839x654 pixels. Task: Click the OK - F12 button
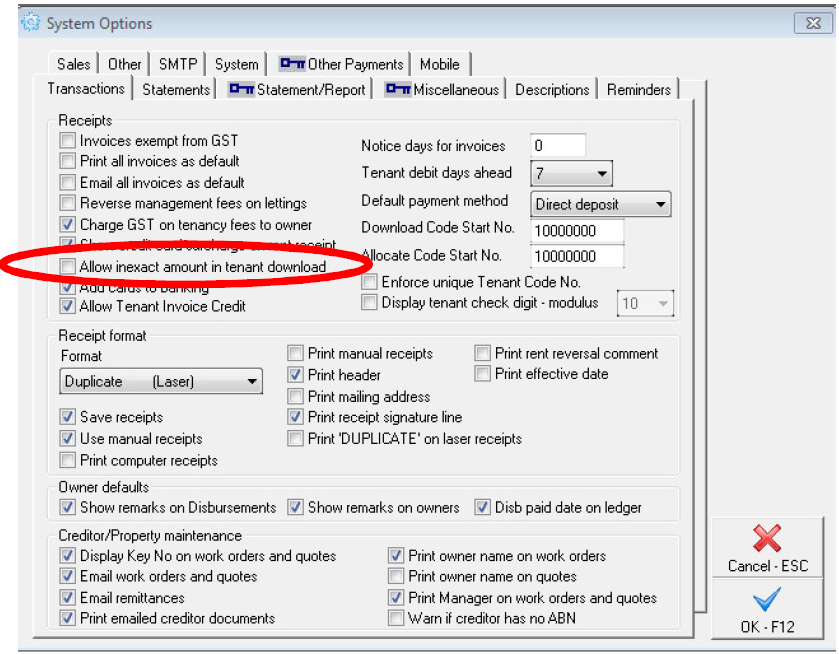point(767,609)
